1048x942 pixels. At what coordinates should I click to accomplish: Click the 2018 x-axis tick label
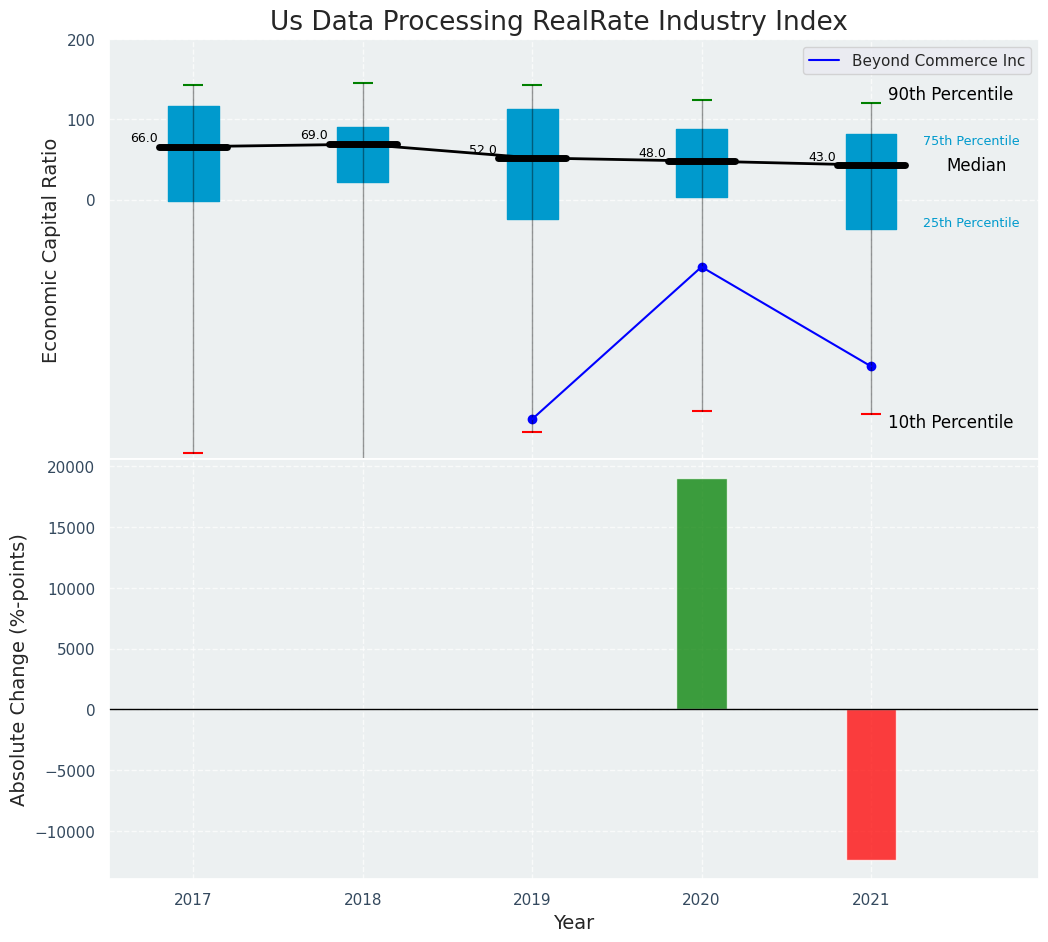click(363, 900)
